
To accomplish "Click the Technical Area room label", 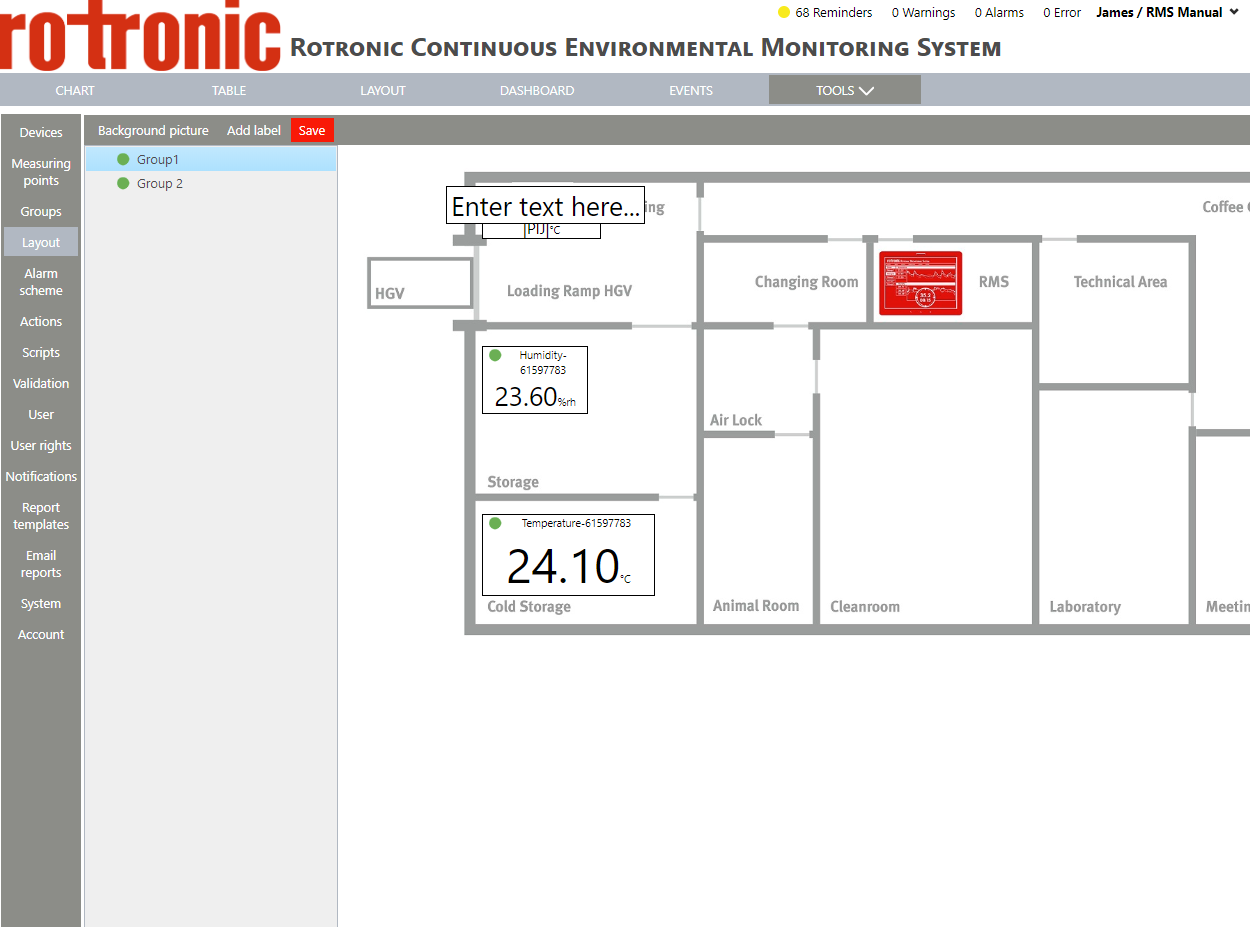I will [1120, 282].
